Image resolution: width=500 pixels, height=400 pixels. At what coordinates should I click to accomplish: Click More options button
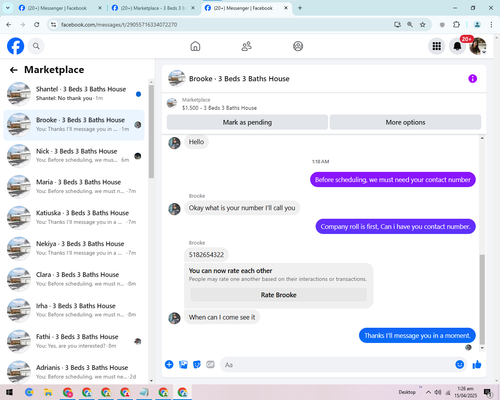click(405, 122)
